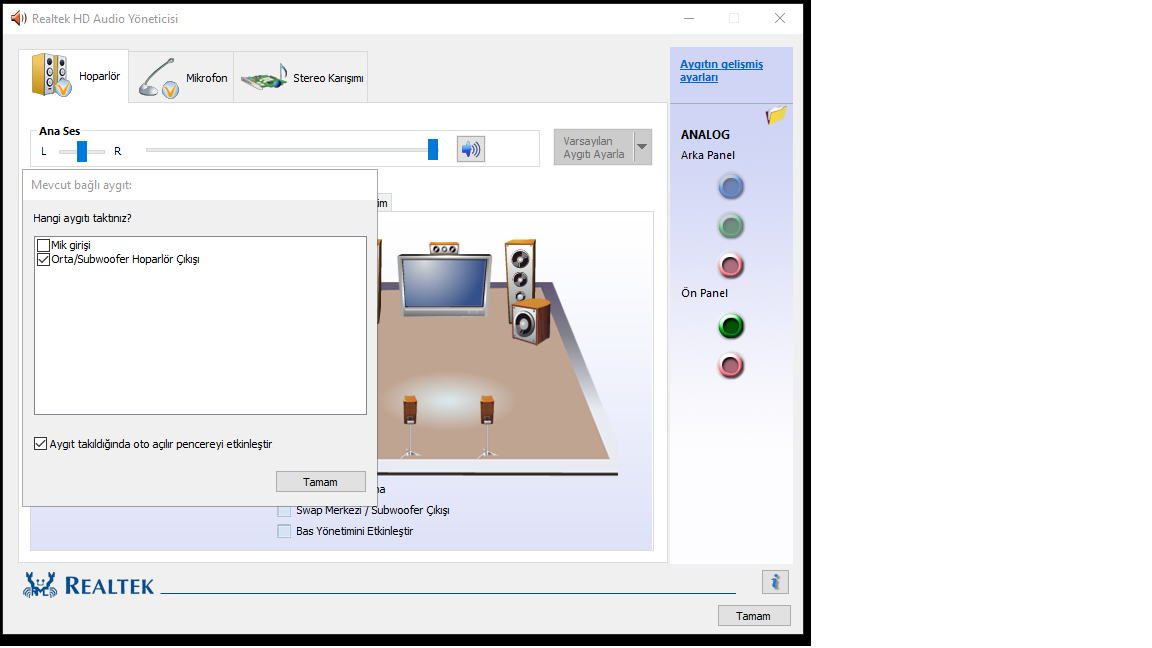Click the main window Tamam button
The image size is (1152, 648).
(754, 616)
